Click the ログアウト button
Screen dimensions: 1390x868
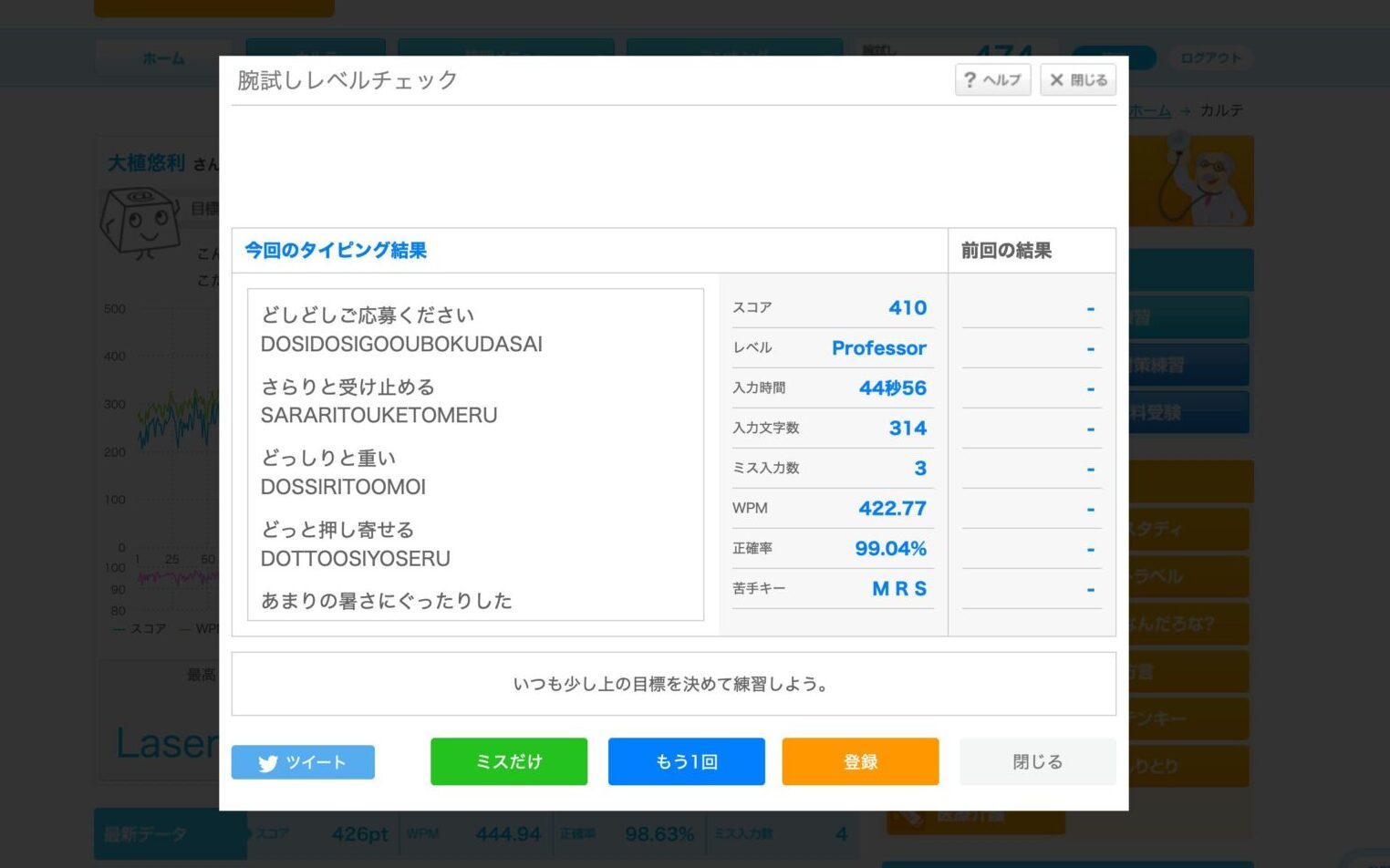1210,58
